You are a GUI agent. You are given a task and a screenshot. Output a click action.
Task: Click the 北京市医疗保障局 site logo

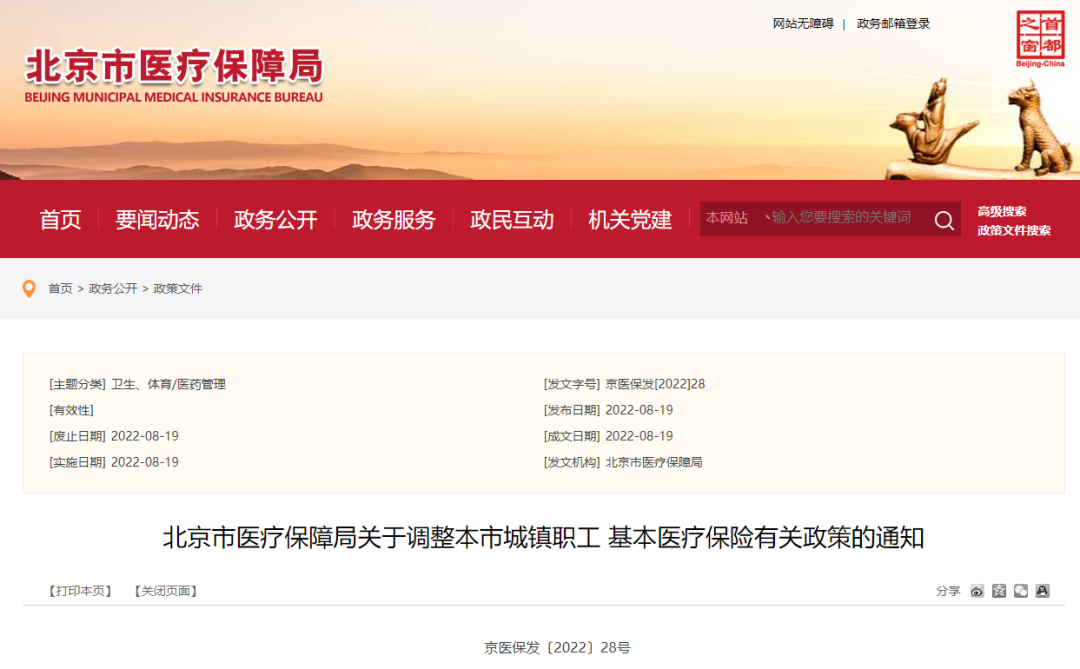tap(174, 66)
